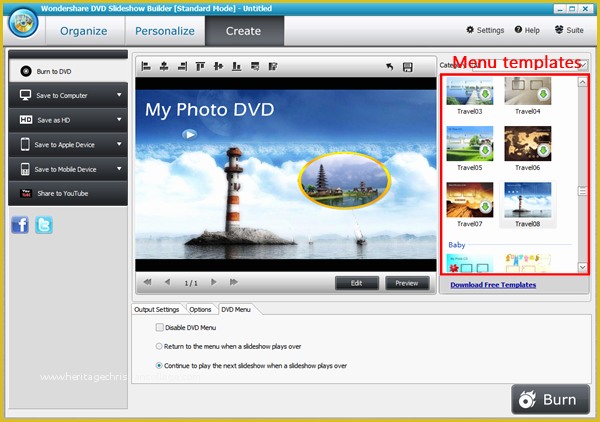
Task: Click play button on DVD menu preview
Action: [x=189, y=134]
